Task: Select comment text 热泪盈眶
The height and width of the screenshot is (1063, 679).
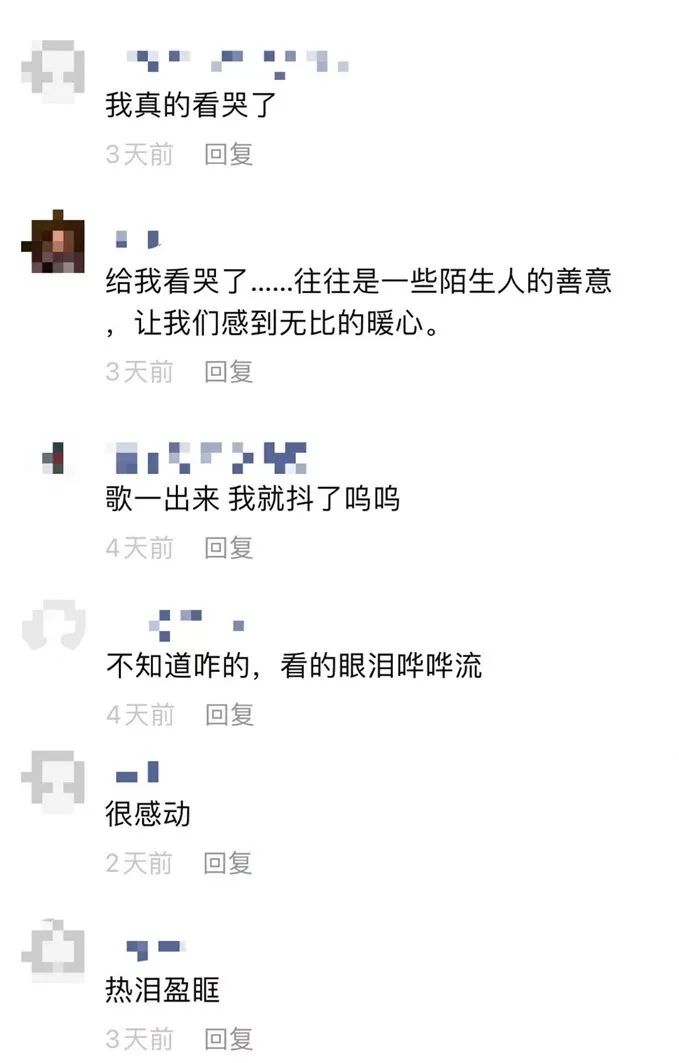Action: 163,990
